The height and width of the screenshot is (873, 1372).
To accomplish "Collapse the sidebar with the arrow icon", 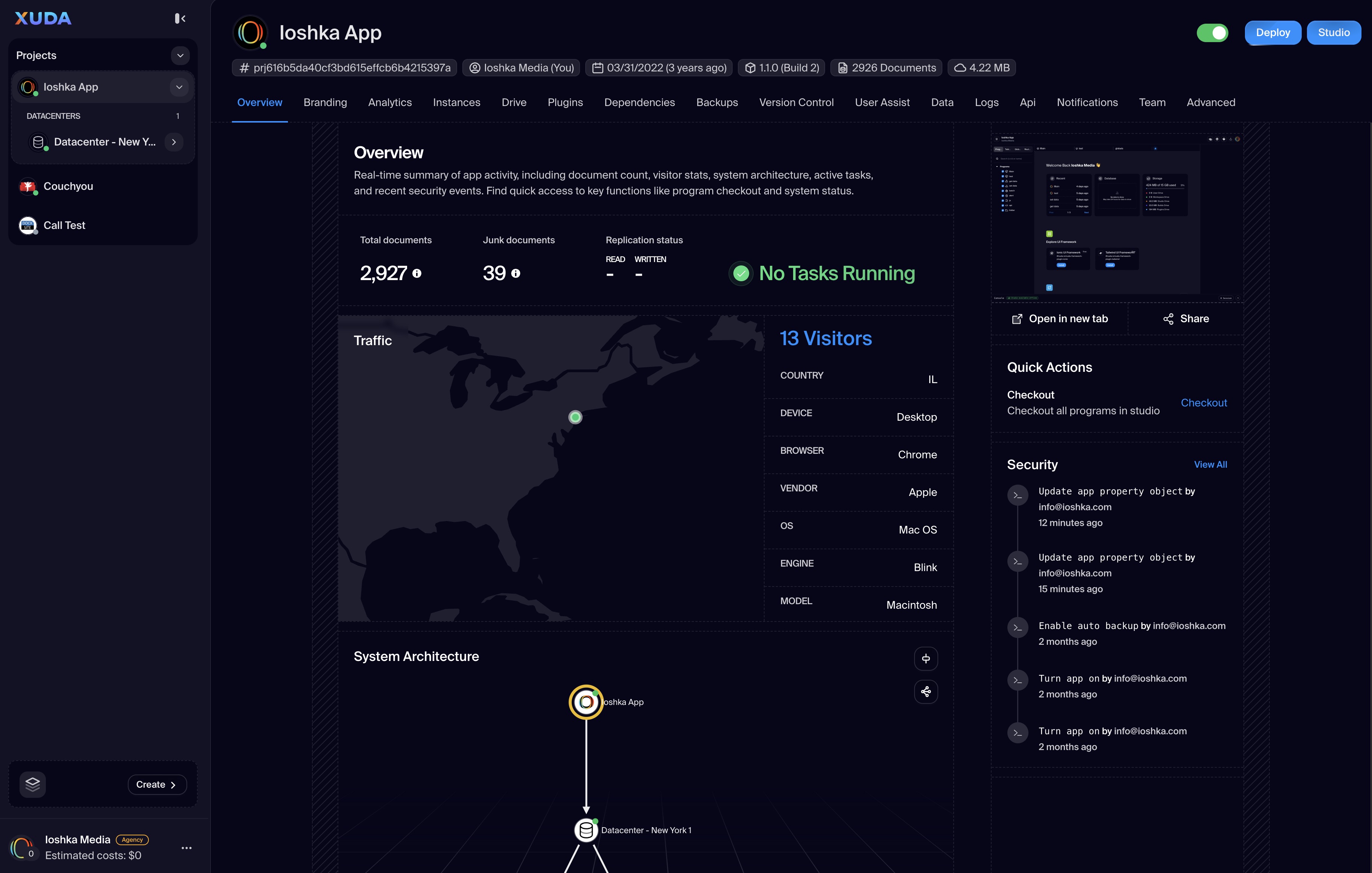I will [x=180, y=19].
